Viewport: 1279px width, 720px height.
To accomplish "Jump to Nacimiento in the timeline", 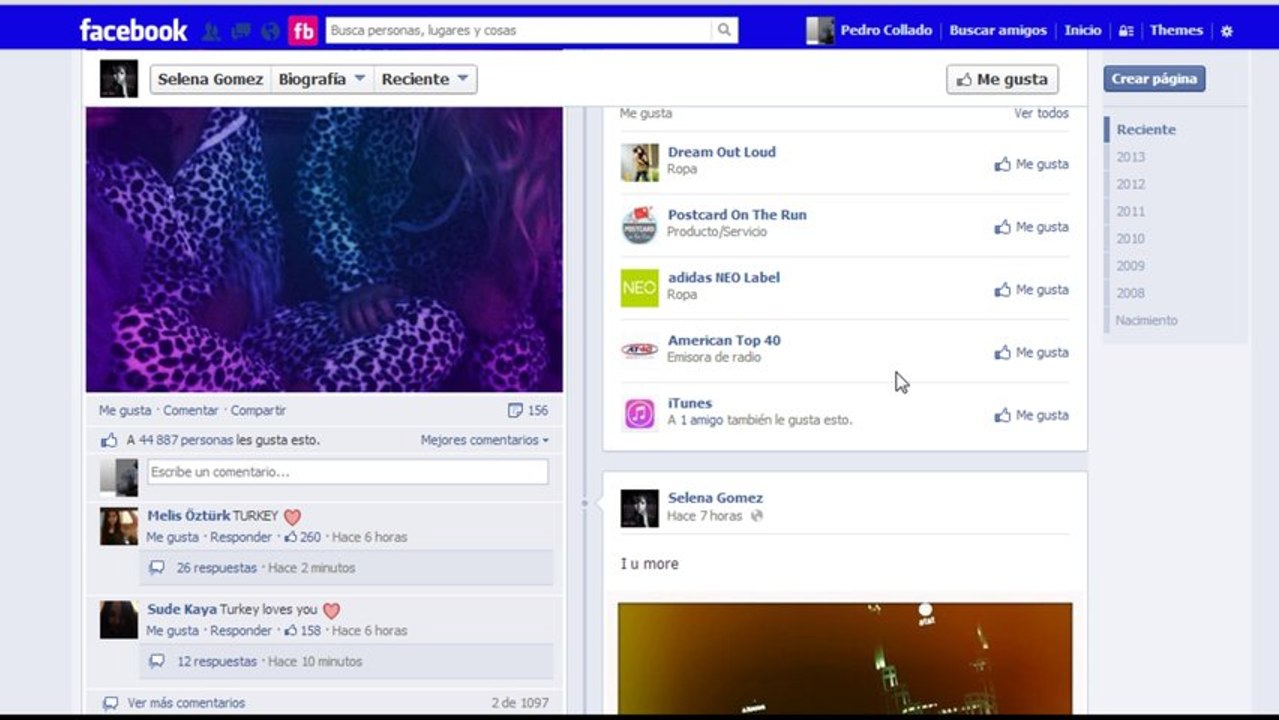I will pyautogui.click(x=1146, y=320).
